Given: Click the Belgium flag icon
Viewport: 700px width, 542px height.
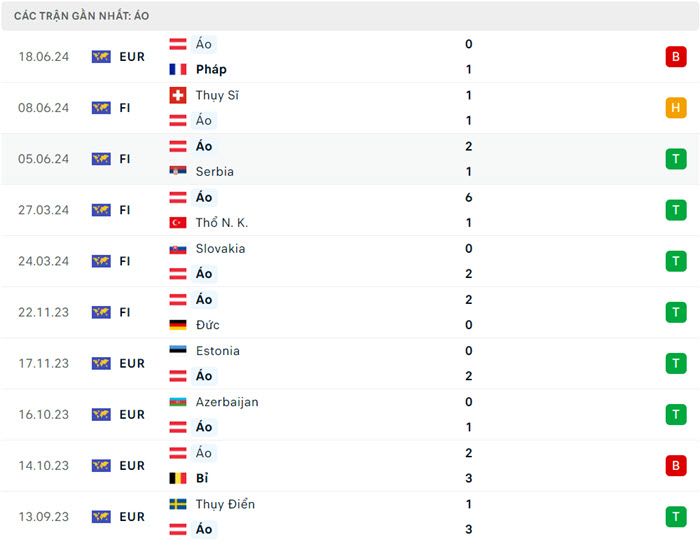Looking at the screenshot, I should point(178,478).
